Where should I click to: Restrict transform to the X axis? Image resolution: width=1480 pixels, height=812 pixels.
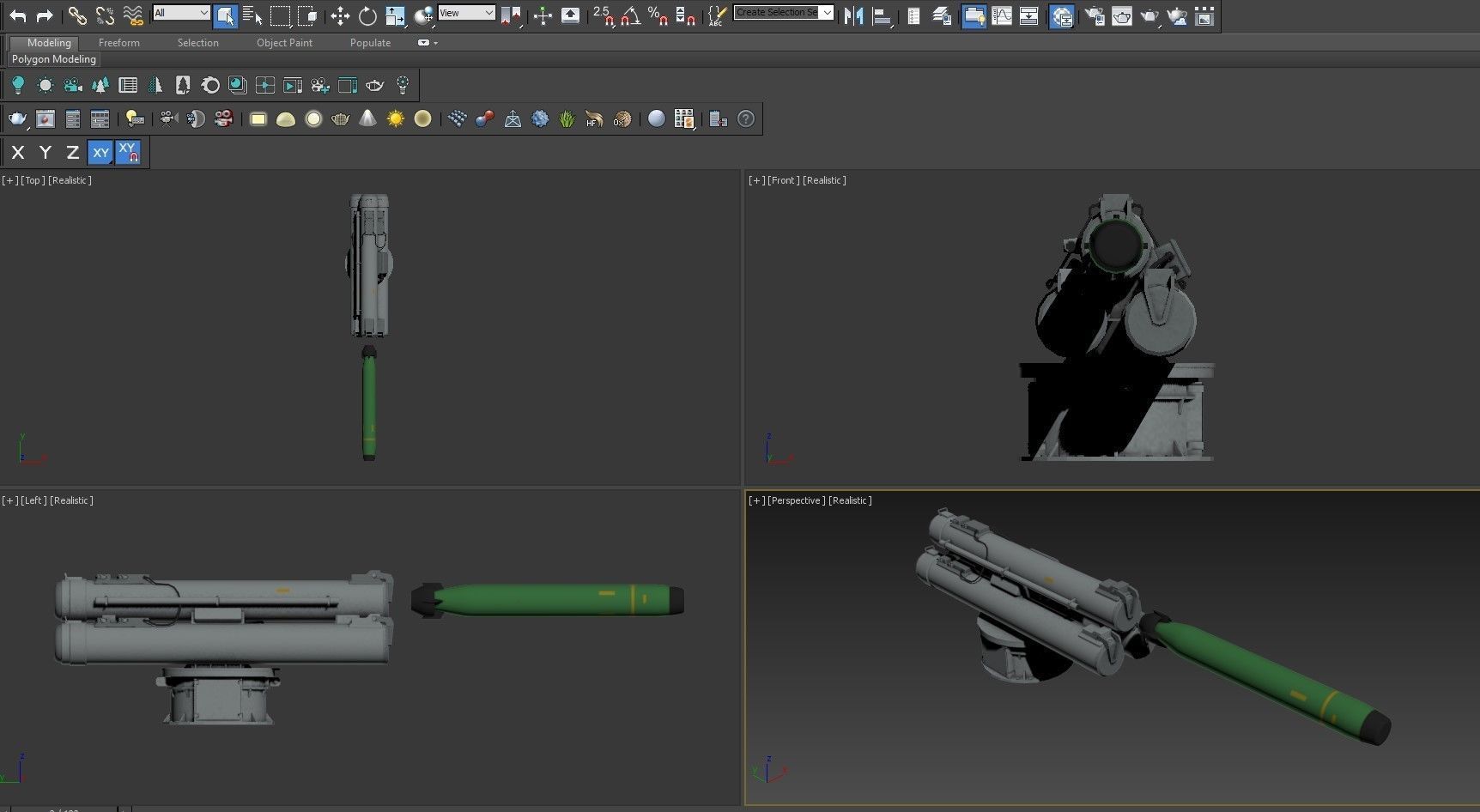18,153
